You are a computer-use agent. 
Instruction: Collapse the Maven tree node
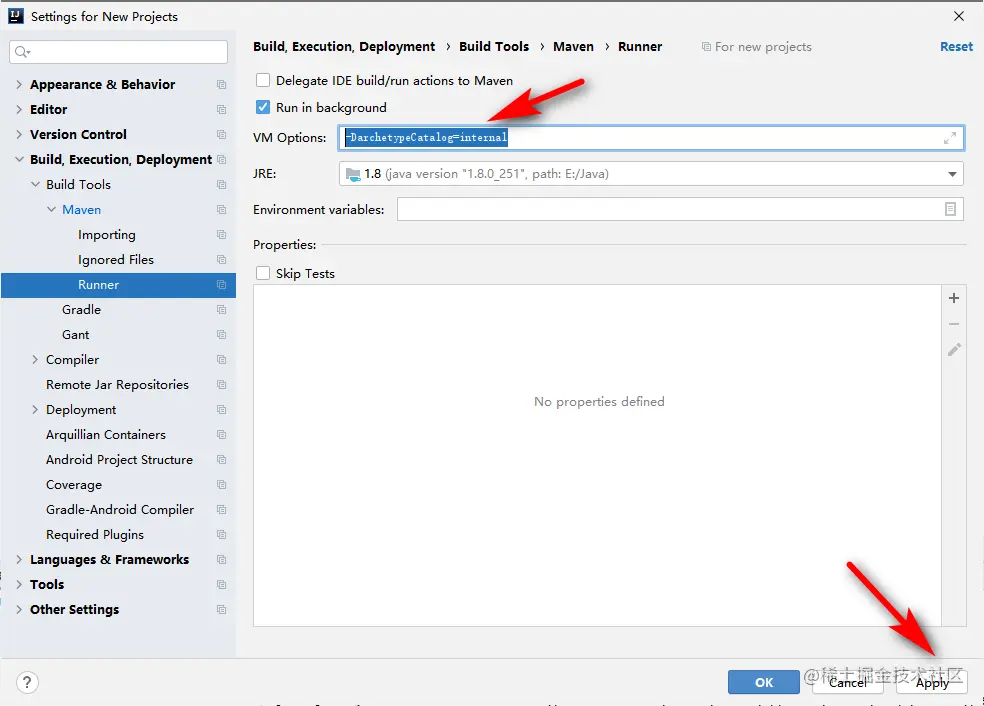(51, 210)
